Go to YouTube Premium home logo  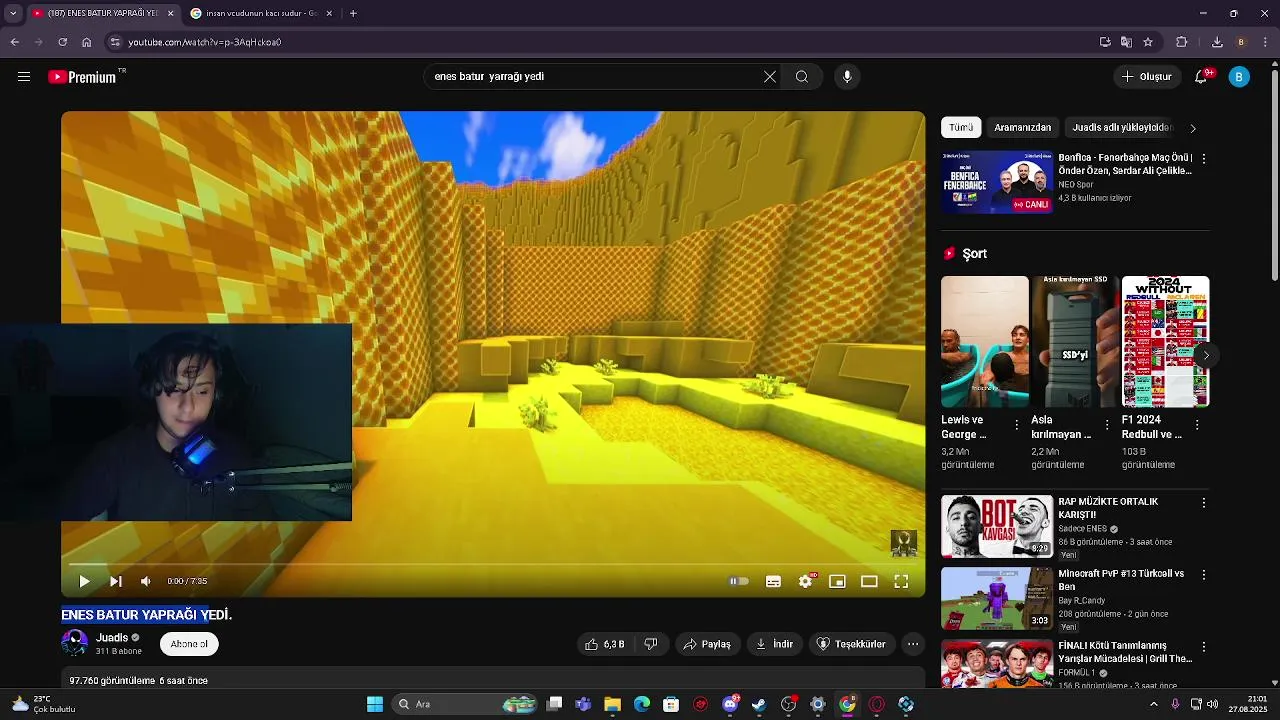tap(82, 77)
